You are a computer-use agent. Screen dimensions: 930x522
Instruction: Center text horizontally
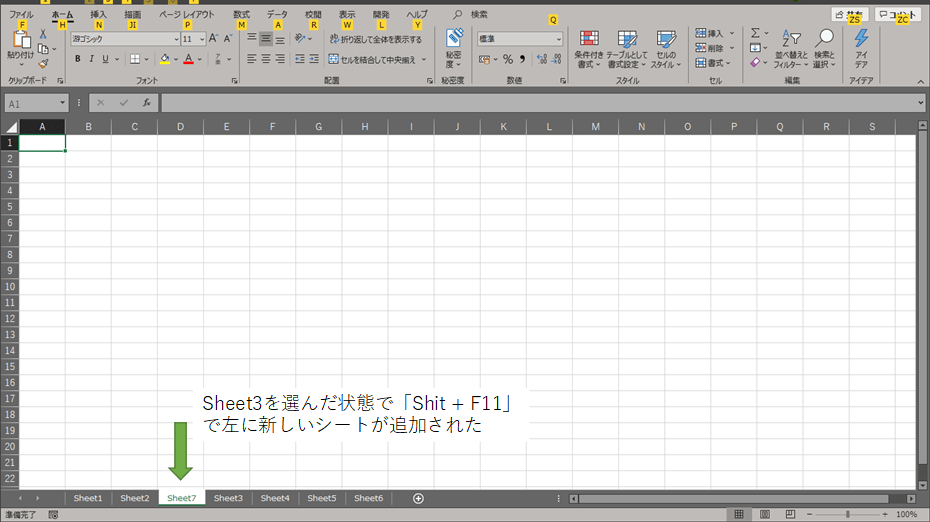(266, 59)
